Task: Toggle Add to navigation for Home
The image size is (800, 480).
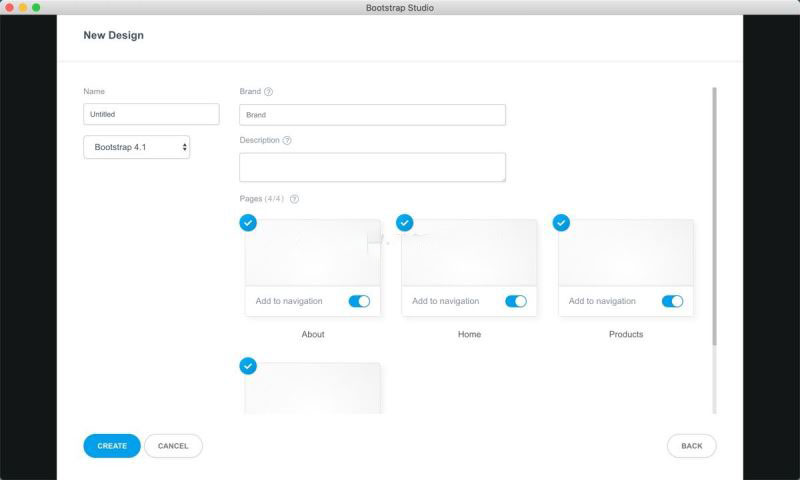Action: tap(516, 301)
